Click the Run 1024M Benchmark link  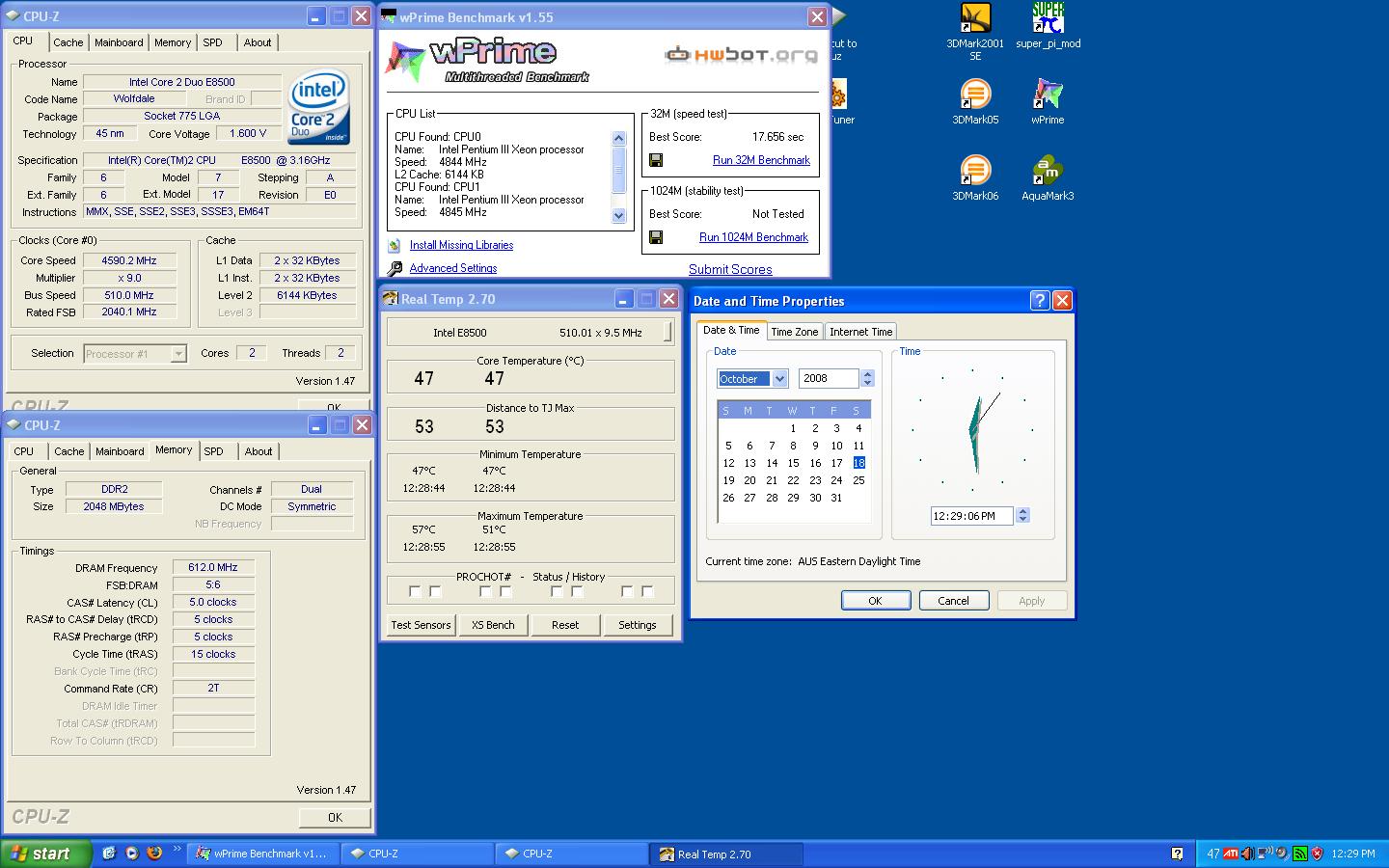753,237
